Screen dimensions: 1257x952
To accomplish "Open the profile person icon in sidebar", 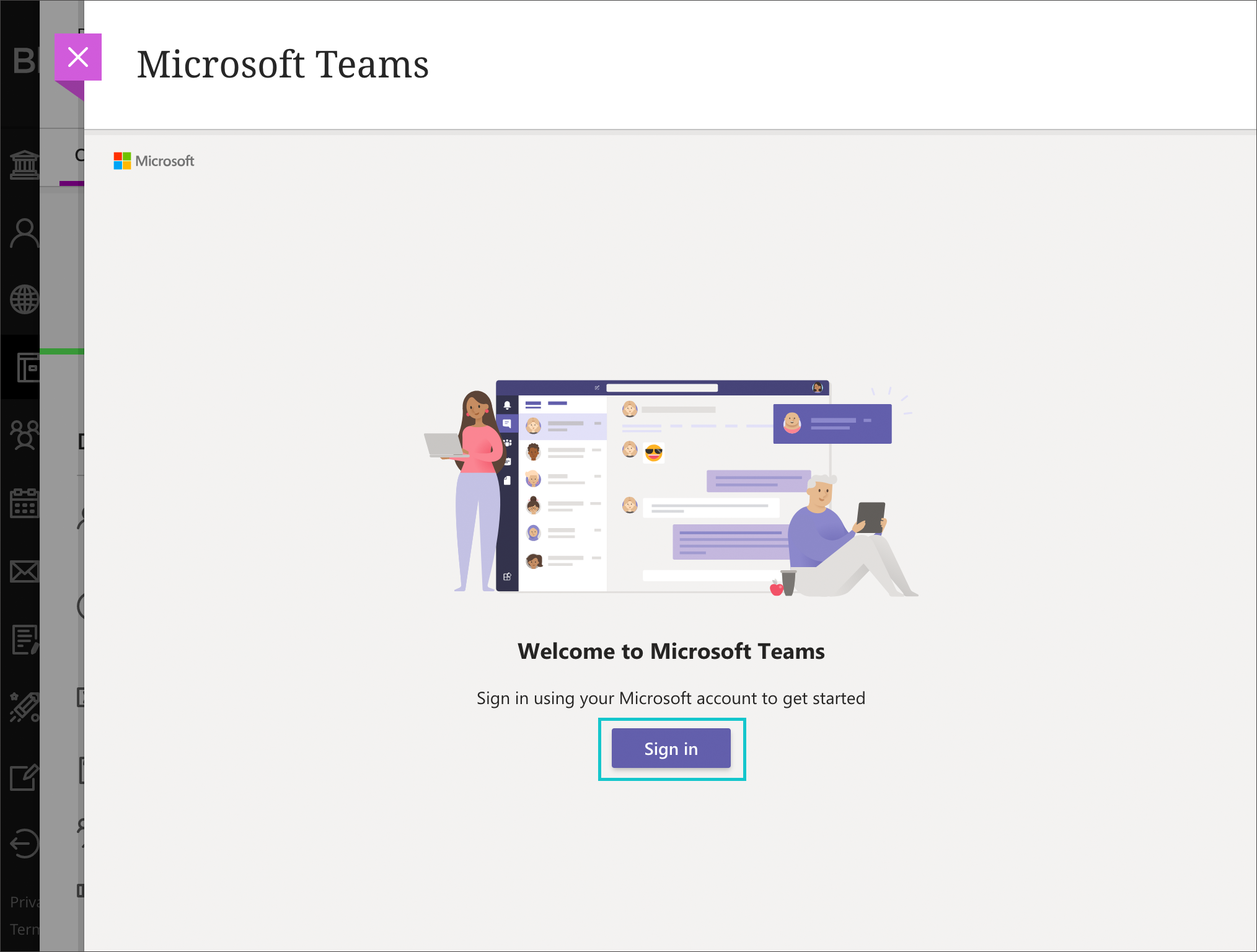I will [x=24, y=233].
